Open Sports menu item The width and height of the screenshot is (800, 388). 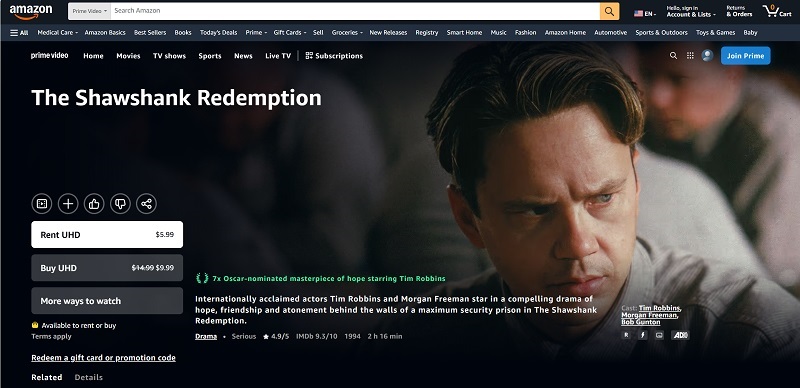(210, 56)
